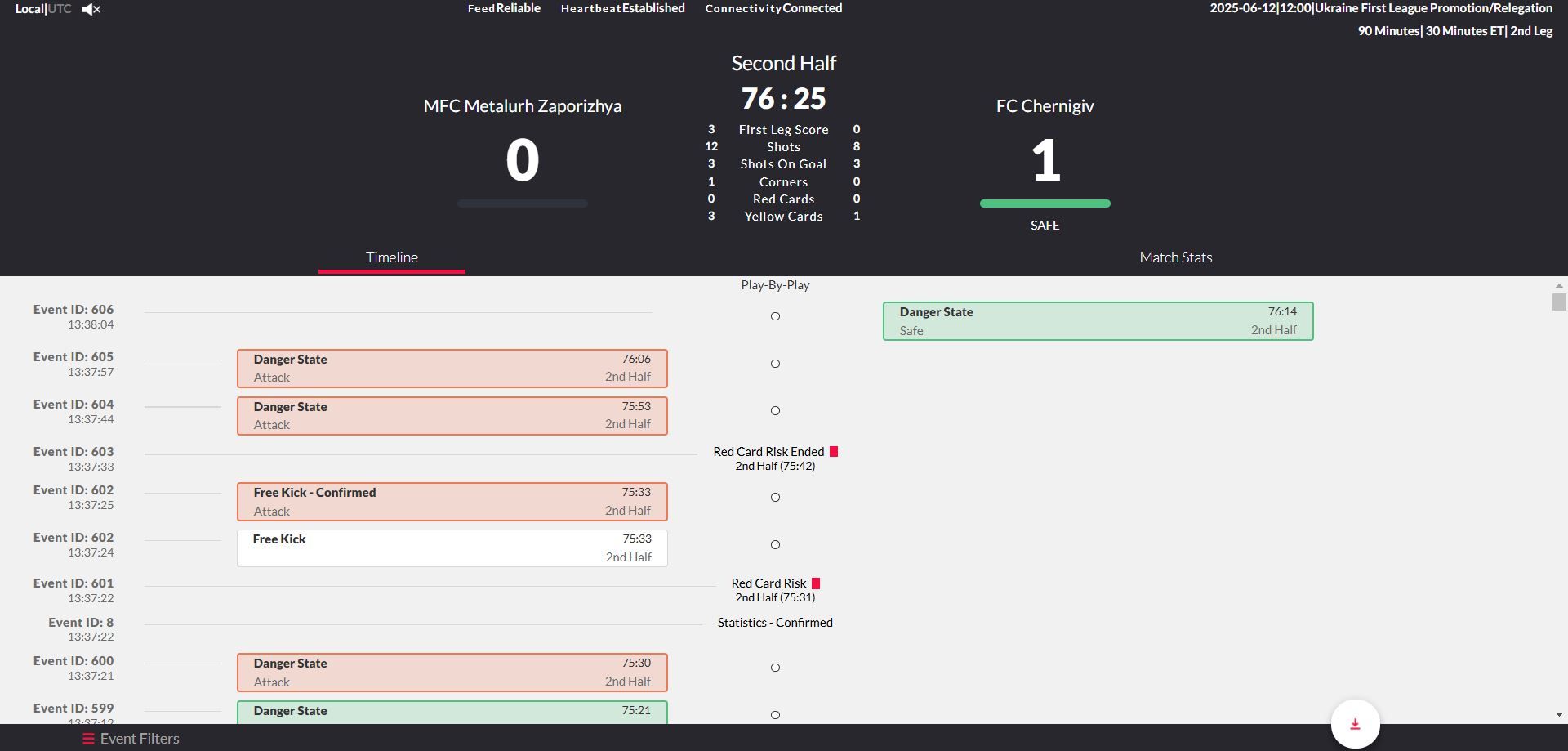The width and height of the screenshot is (1568, 751).
Task: Click 'Corners' stat label
Action: (x=783, y=182)
